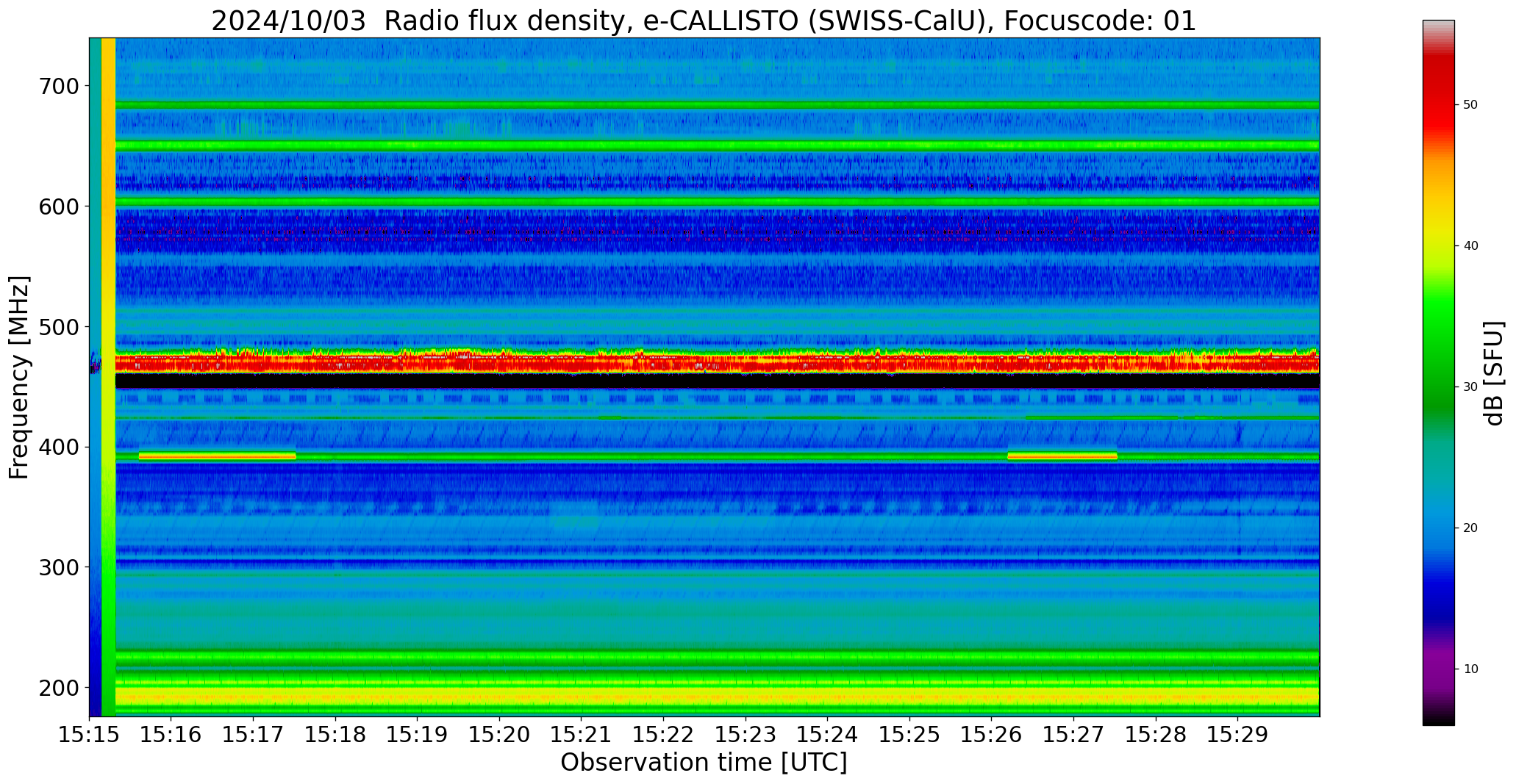Click the 15:16 time tick label
Image resolution: width=1516 pixels, height=784 pixels.
point(171,735)
